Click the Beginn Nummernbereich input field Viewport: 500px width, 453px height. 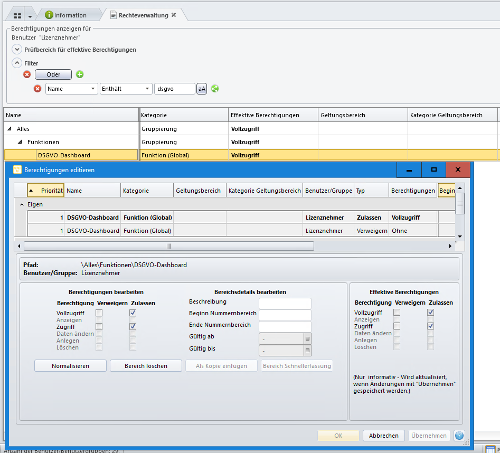click(285, 314)
